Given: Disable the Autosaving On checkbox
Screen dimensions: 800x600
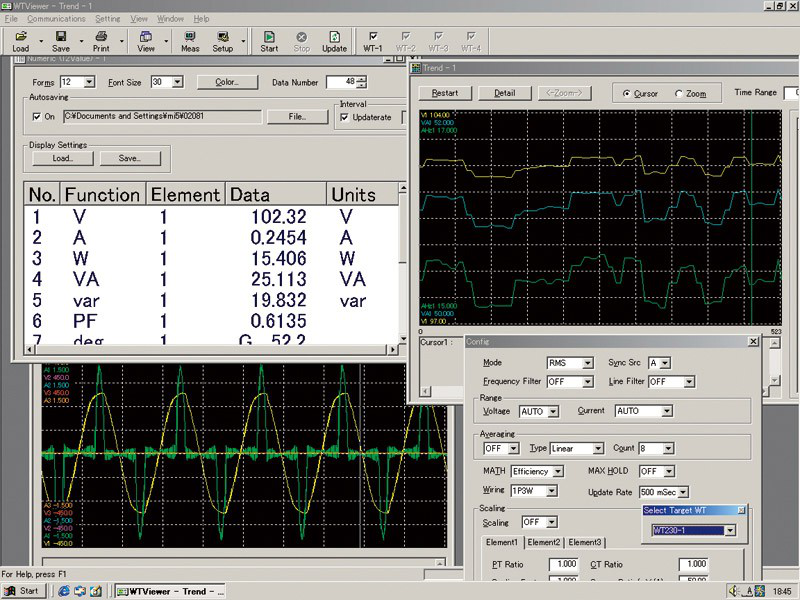Looking at the screenshot, I should (x=37, y=117).
